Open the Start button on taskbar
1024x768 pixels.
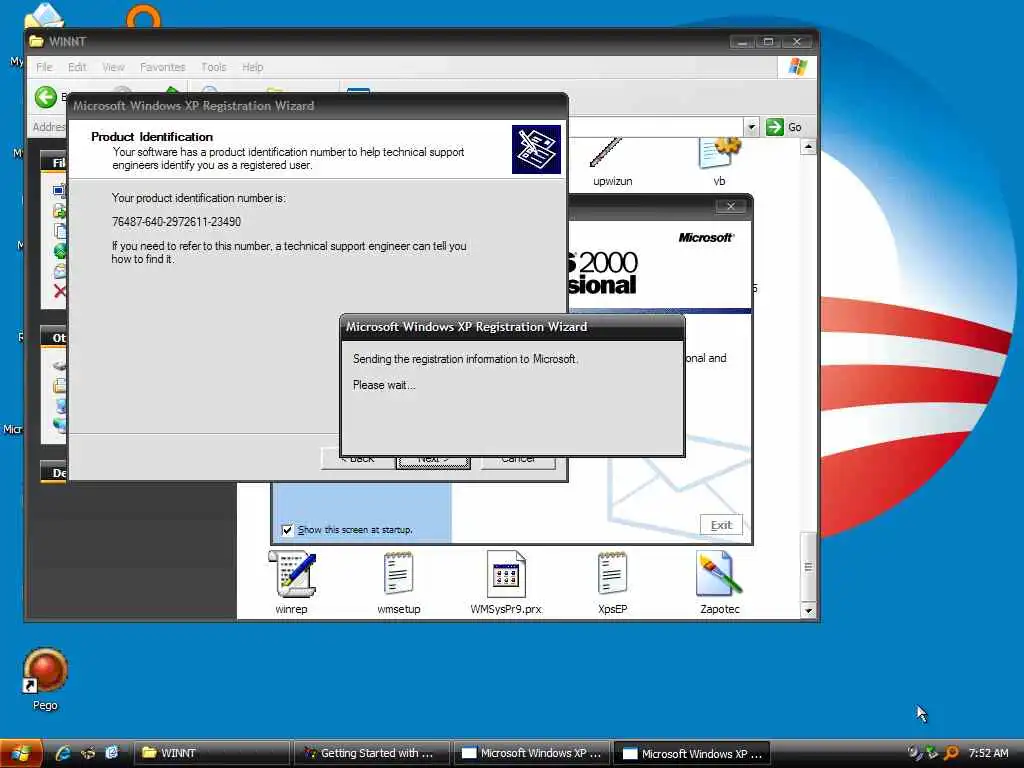[21, 753]
